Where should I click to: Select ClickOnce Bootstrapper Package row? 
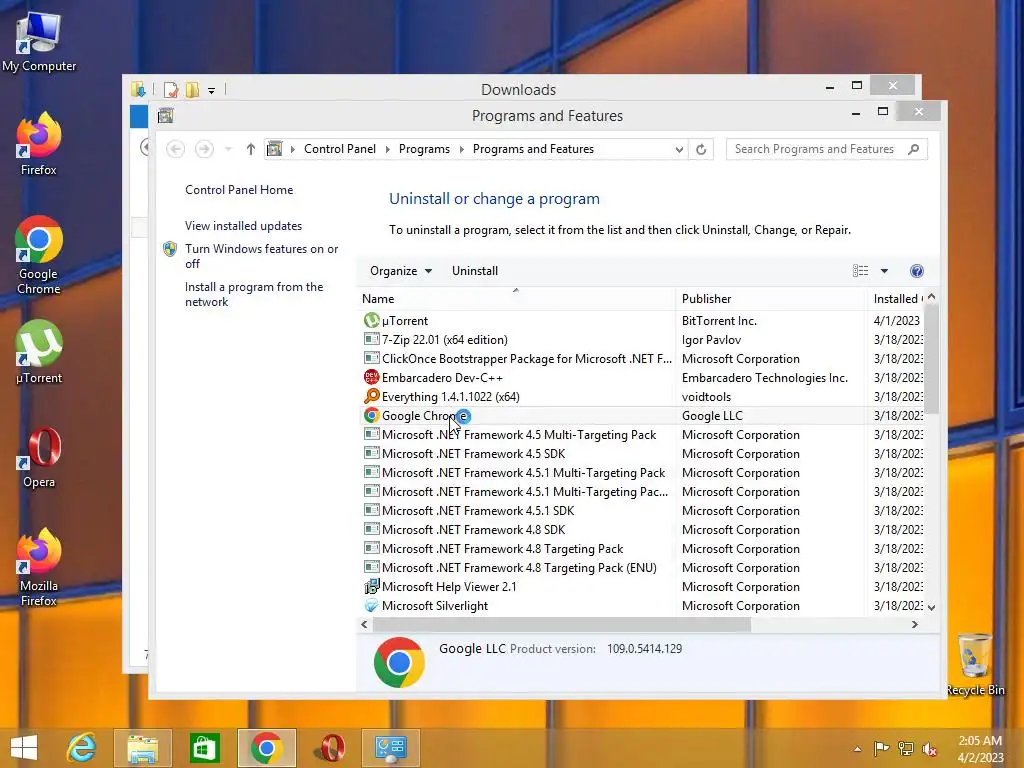pos(643,359)
